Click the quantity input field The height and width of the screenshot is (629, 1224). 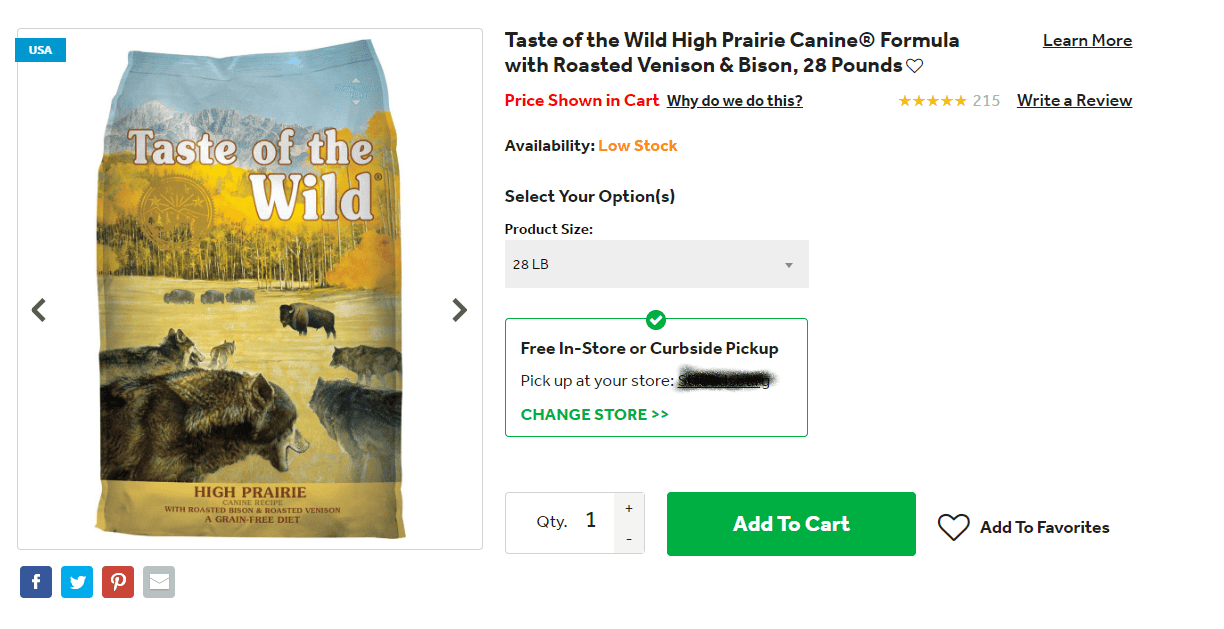click(590, 521)
